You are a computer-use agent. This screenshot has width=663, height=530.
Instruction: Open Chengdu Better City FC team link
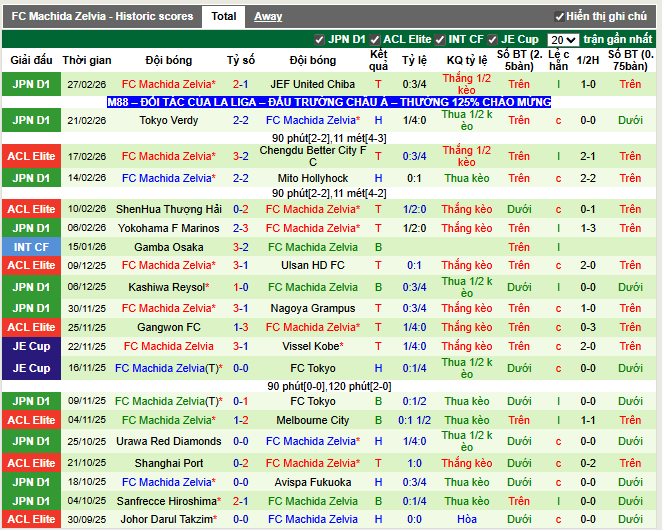click(312, 156)
